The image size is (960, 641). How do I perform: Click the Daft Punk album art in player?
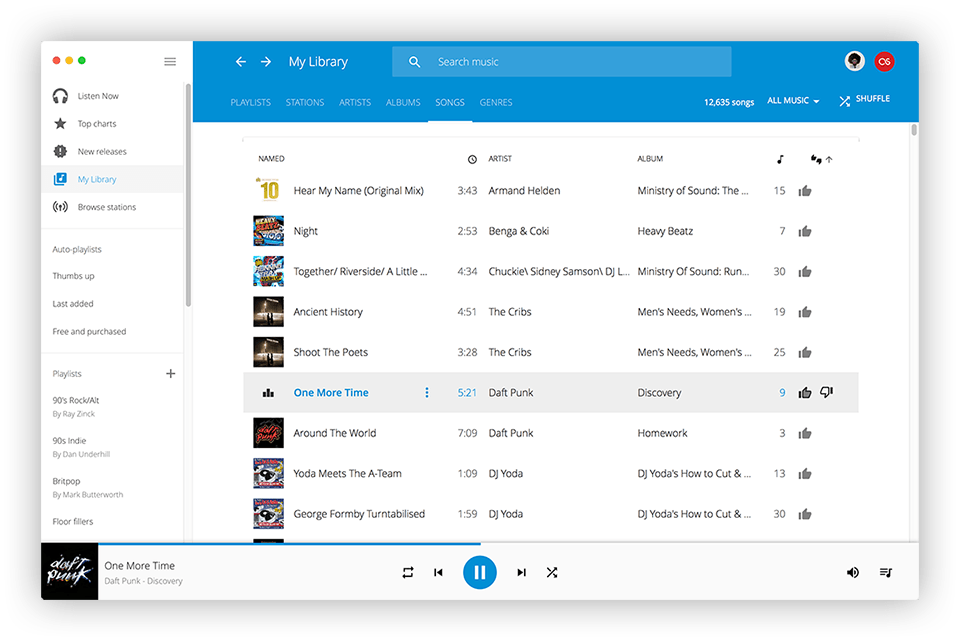pos(70,571)
